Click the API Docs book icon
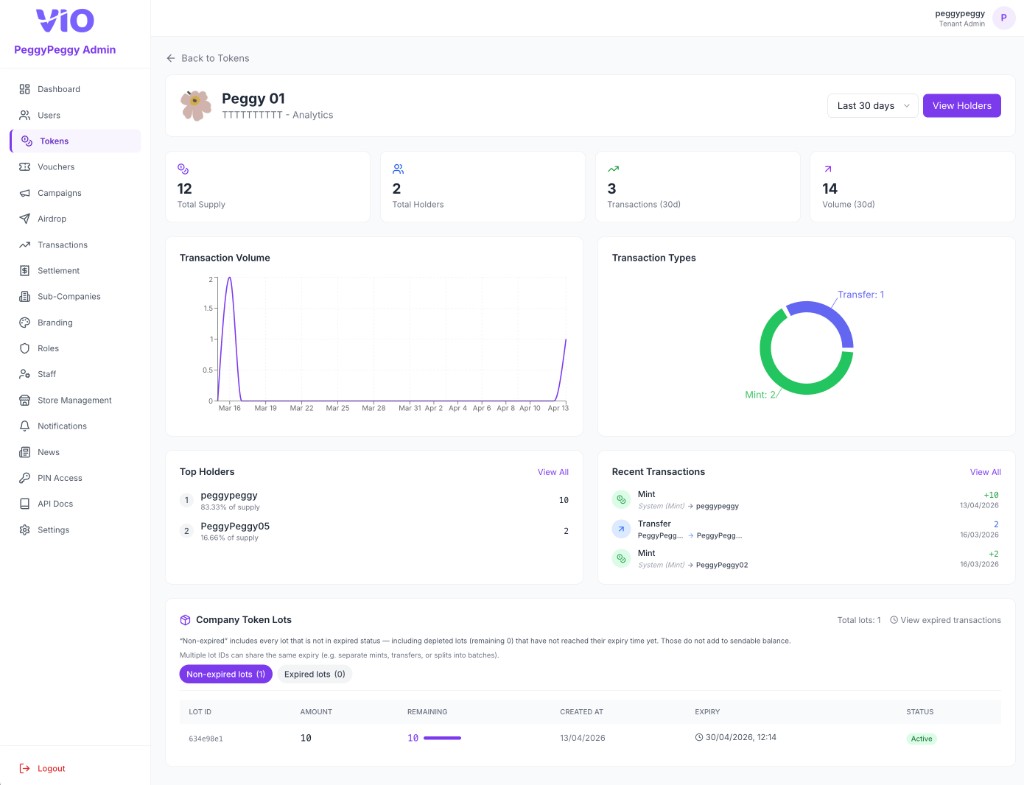The width and height of the screenshot is (1024, 785). tap(25, 504)
